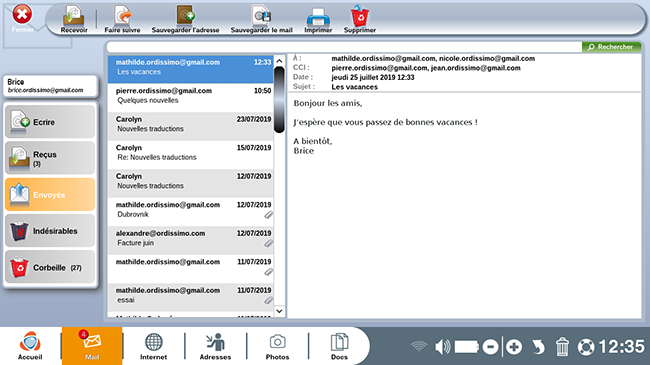This screenshot has height=365, width=650.
Task: Click the Recevoir mail icon
Action: pos(74,19)
